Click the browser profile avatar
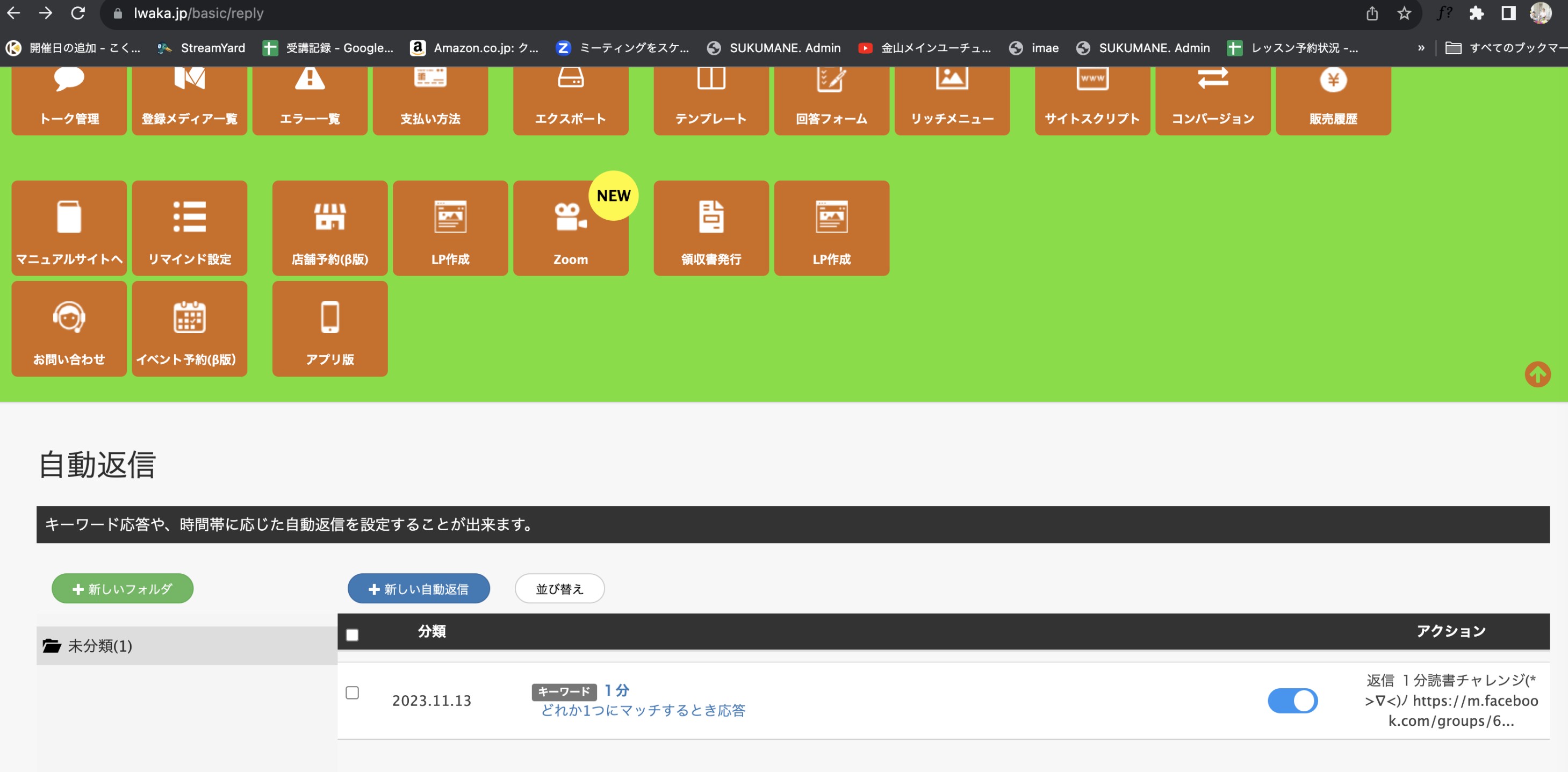This screenshot has height=772, width=1568. 1541,13
